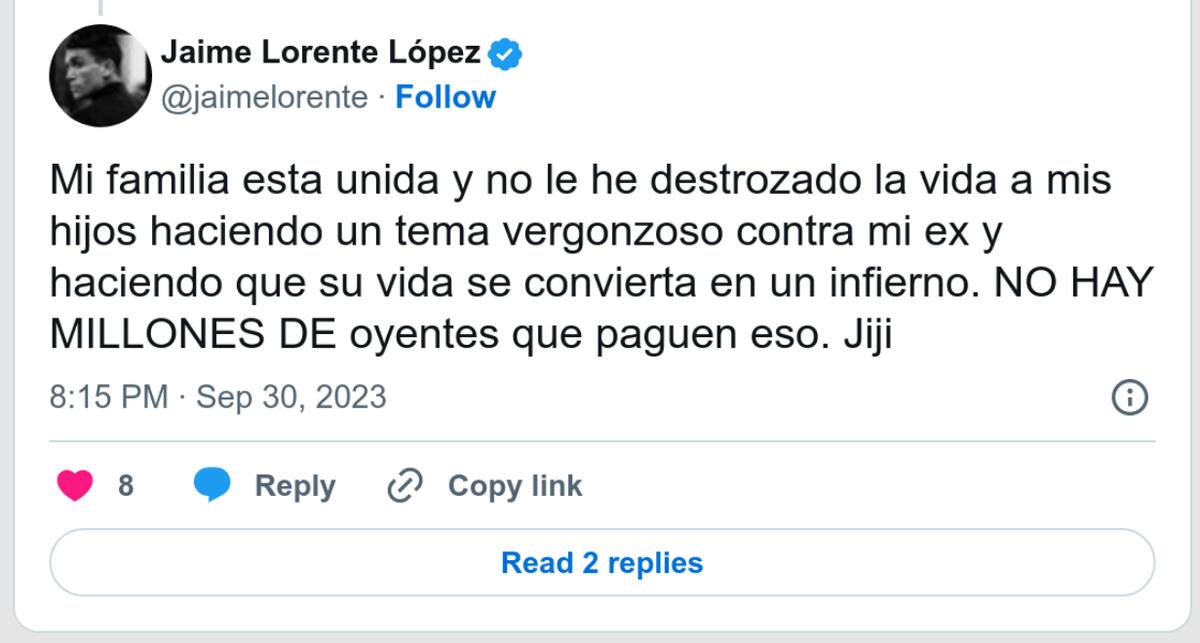Open the Twitter info circle icon
The image size is (1200, 643).
coord(1129,397)
